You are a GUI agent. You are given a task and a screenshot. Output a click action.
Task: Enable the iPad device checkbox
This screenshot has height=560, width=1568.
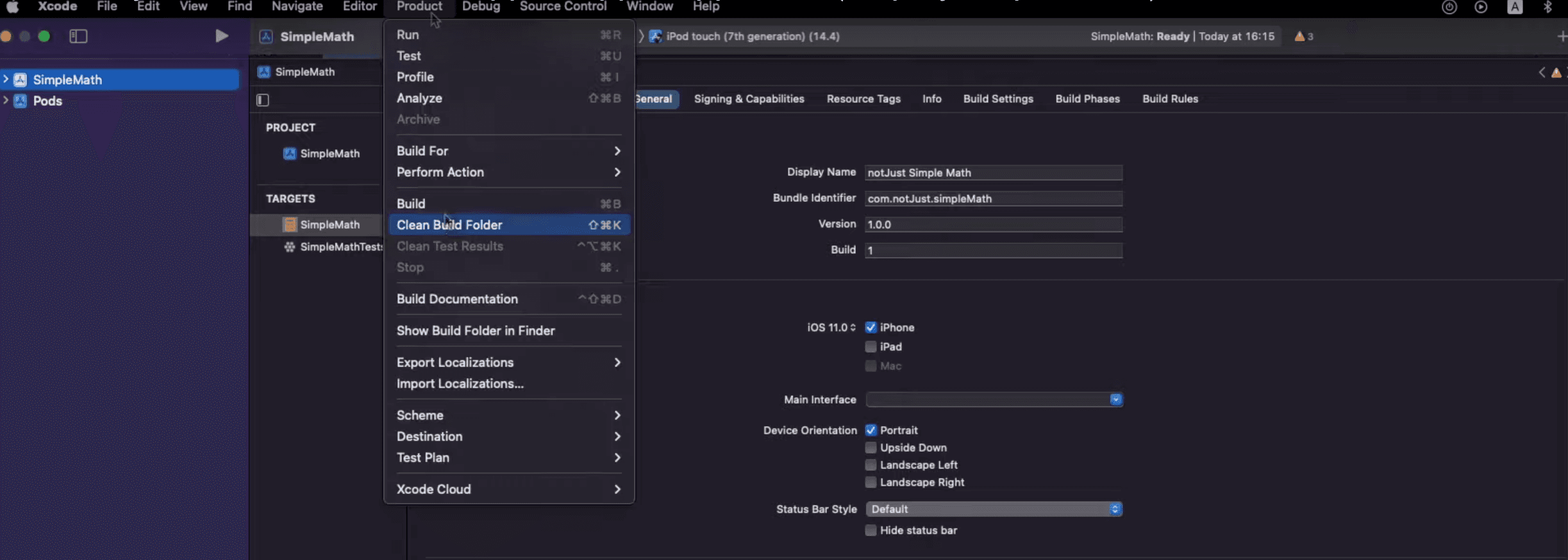click(x=871, y=347)
